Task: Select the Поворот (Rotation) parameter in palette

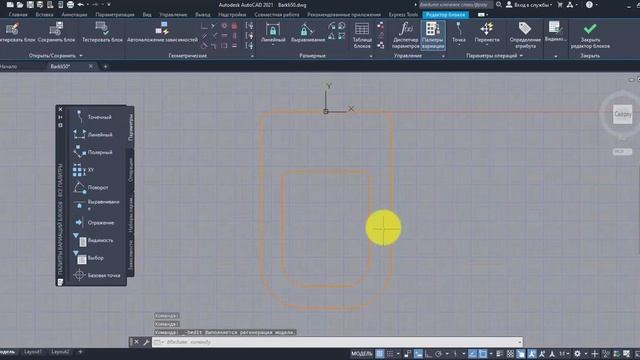Action: point(91,187)
